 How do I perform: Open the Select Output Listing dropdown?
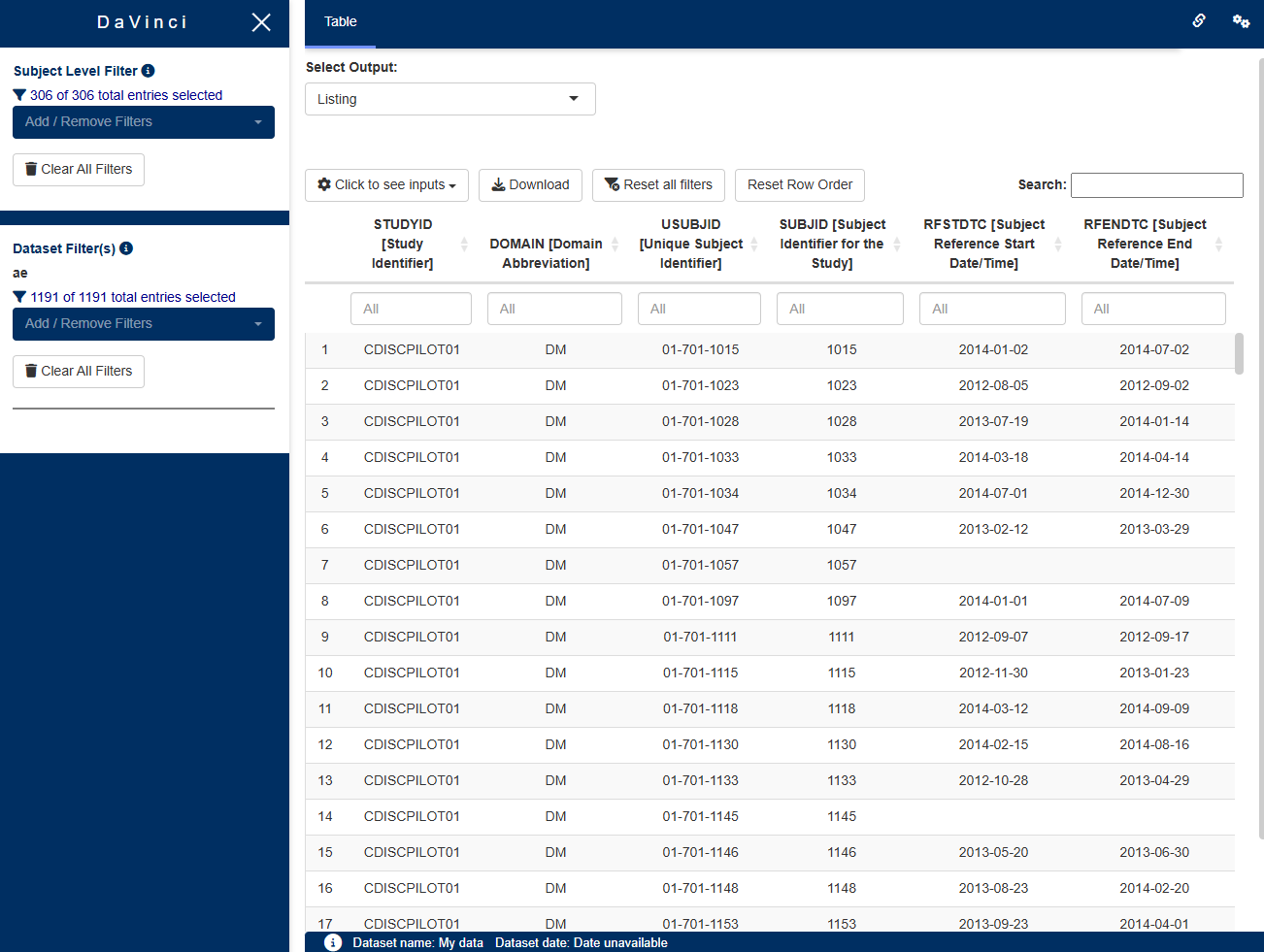pos(449,99)
